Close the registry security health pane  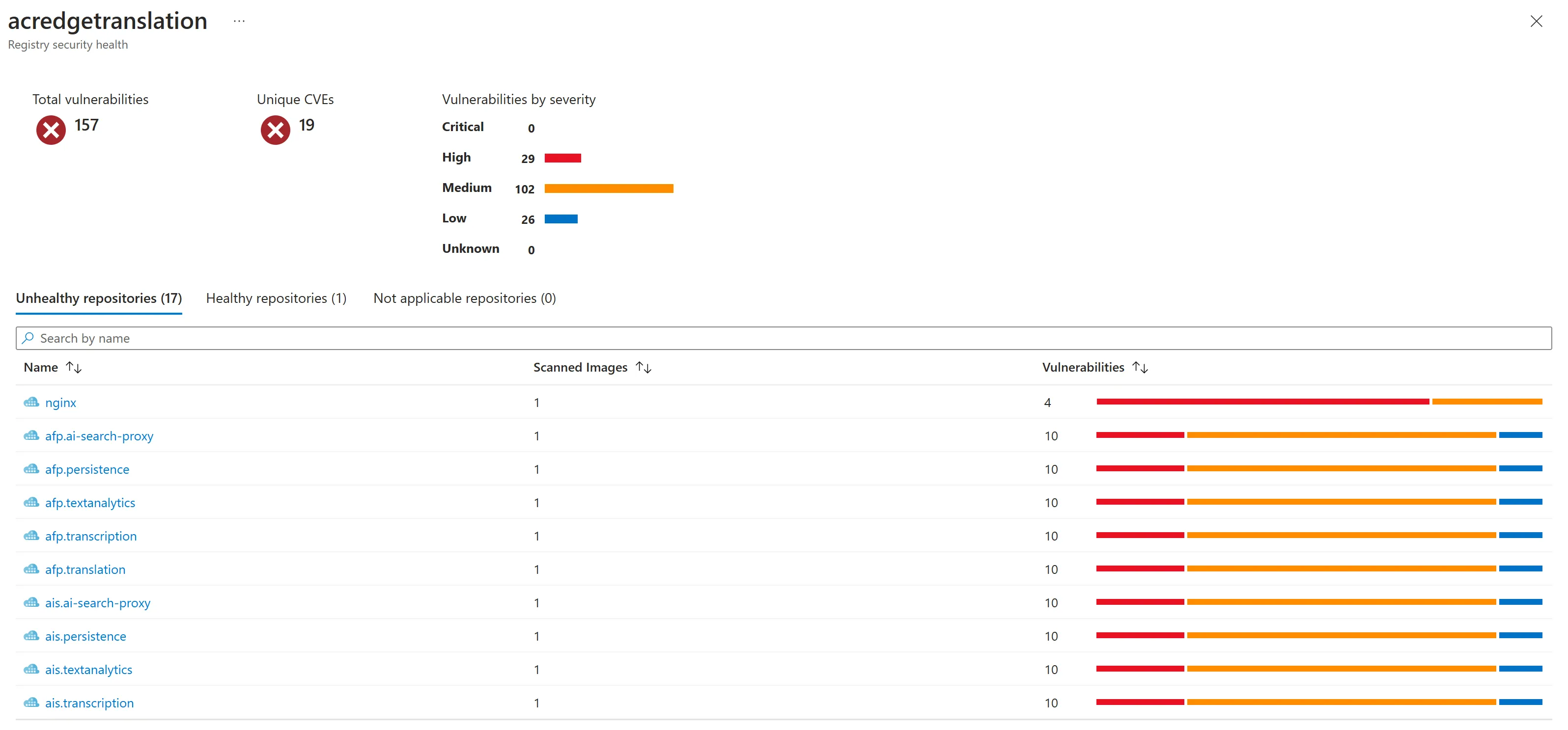(x=1536, y=21)
